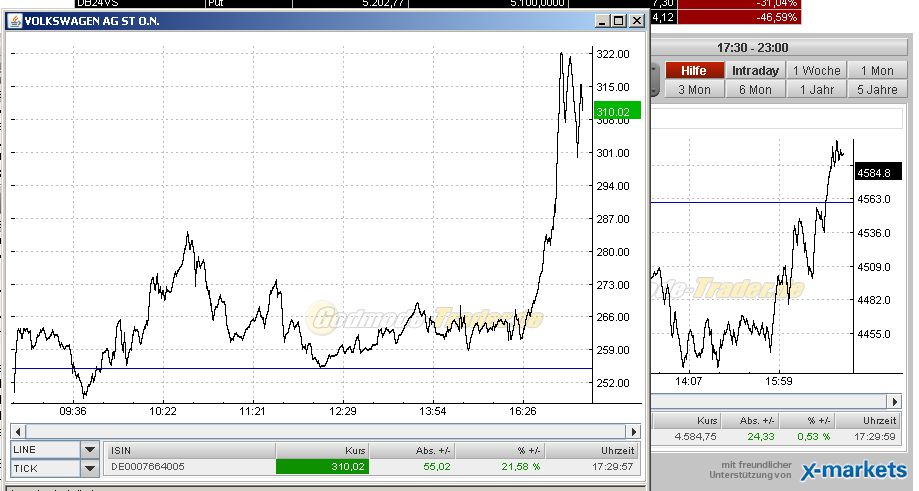
Task: Click the input field below range buttons
Action: [x=777, y=118]
